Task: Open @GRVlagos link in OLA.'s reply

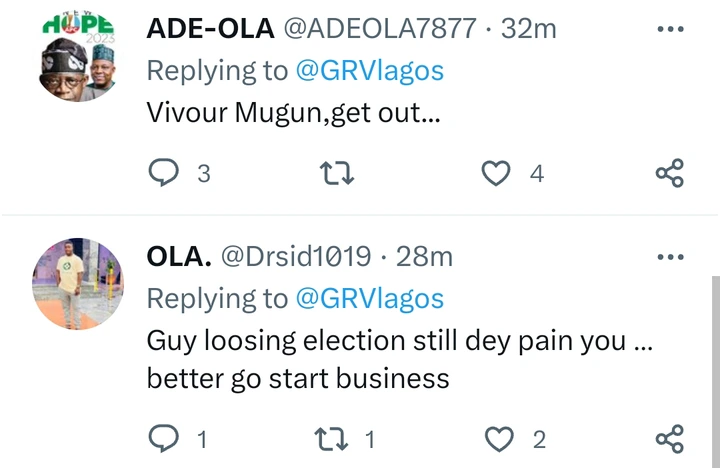Action: click(369, 298)
